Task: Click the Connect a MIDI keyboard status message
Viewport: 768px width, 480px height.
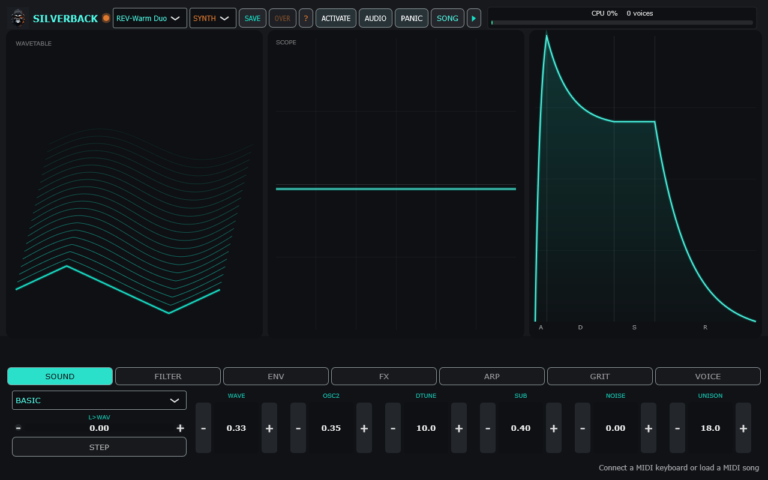Action: [x=678, y=468]
